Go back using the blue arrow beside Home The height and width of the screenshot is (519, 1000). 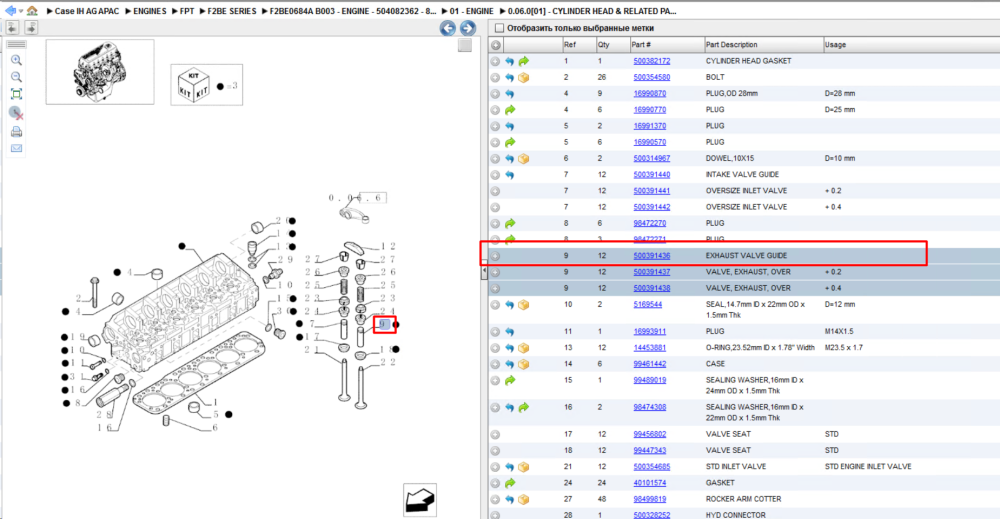tap(10, 11)
